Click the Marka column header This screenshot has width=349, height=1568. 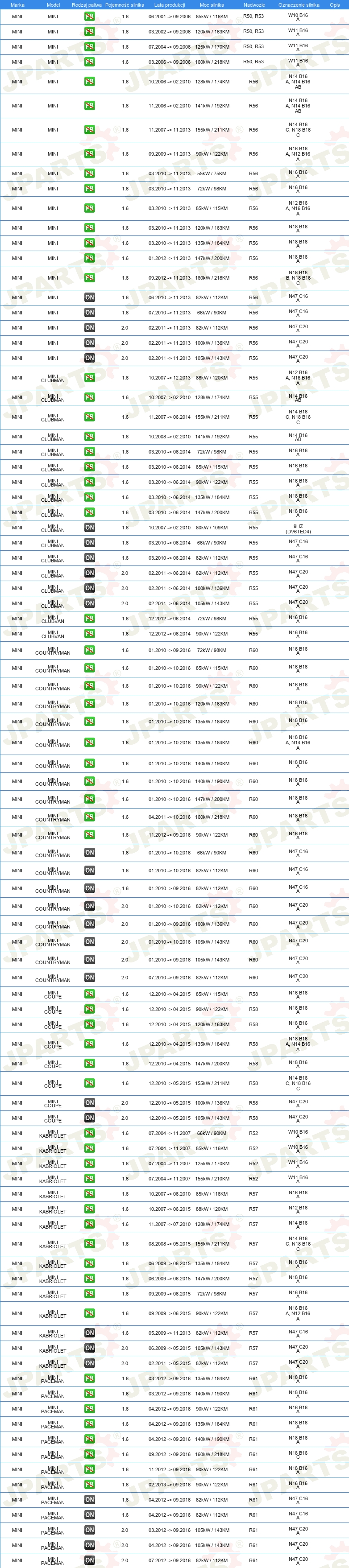18,5
